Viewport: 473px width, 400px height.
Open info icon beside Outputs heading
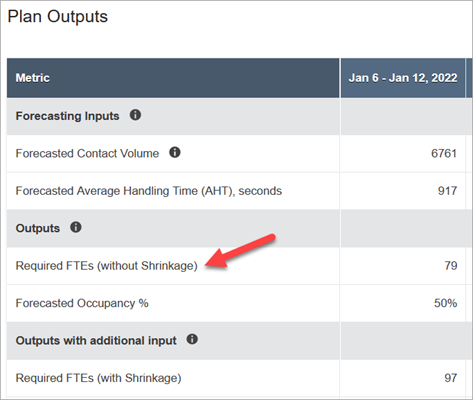[x=76, y=228]
